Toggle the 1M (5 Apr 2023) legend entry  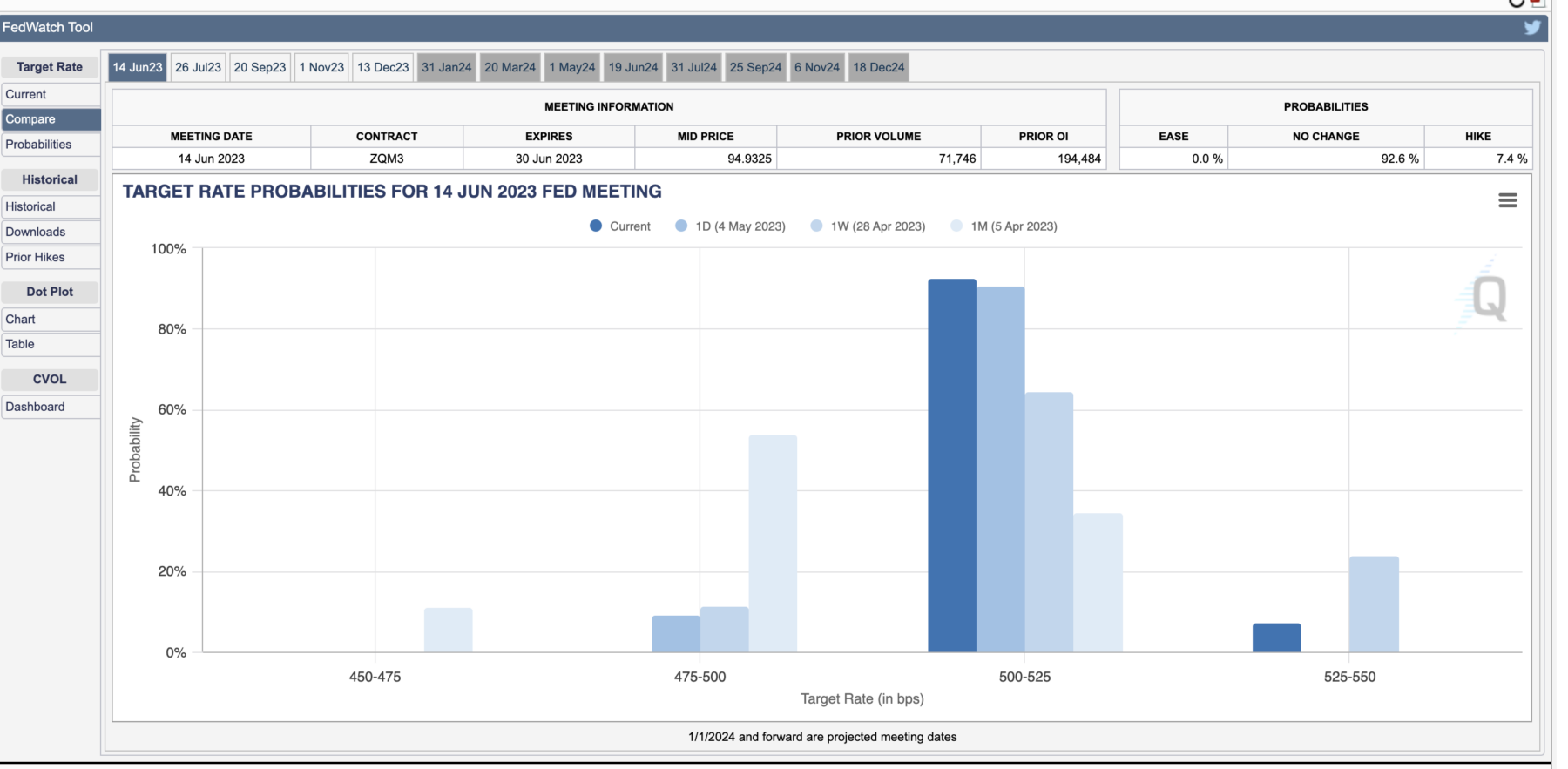click(1013, 226)
